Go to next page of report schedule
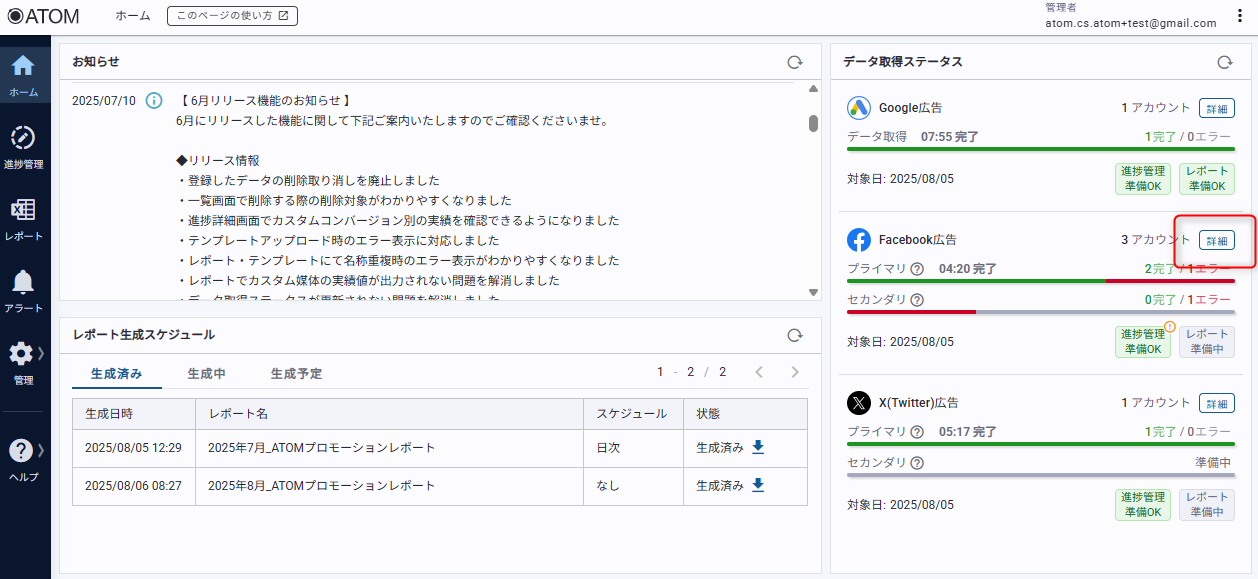Viewport: 1258px width, 579px height. [795, 372]
